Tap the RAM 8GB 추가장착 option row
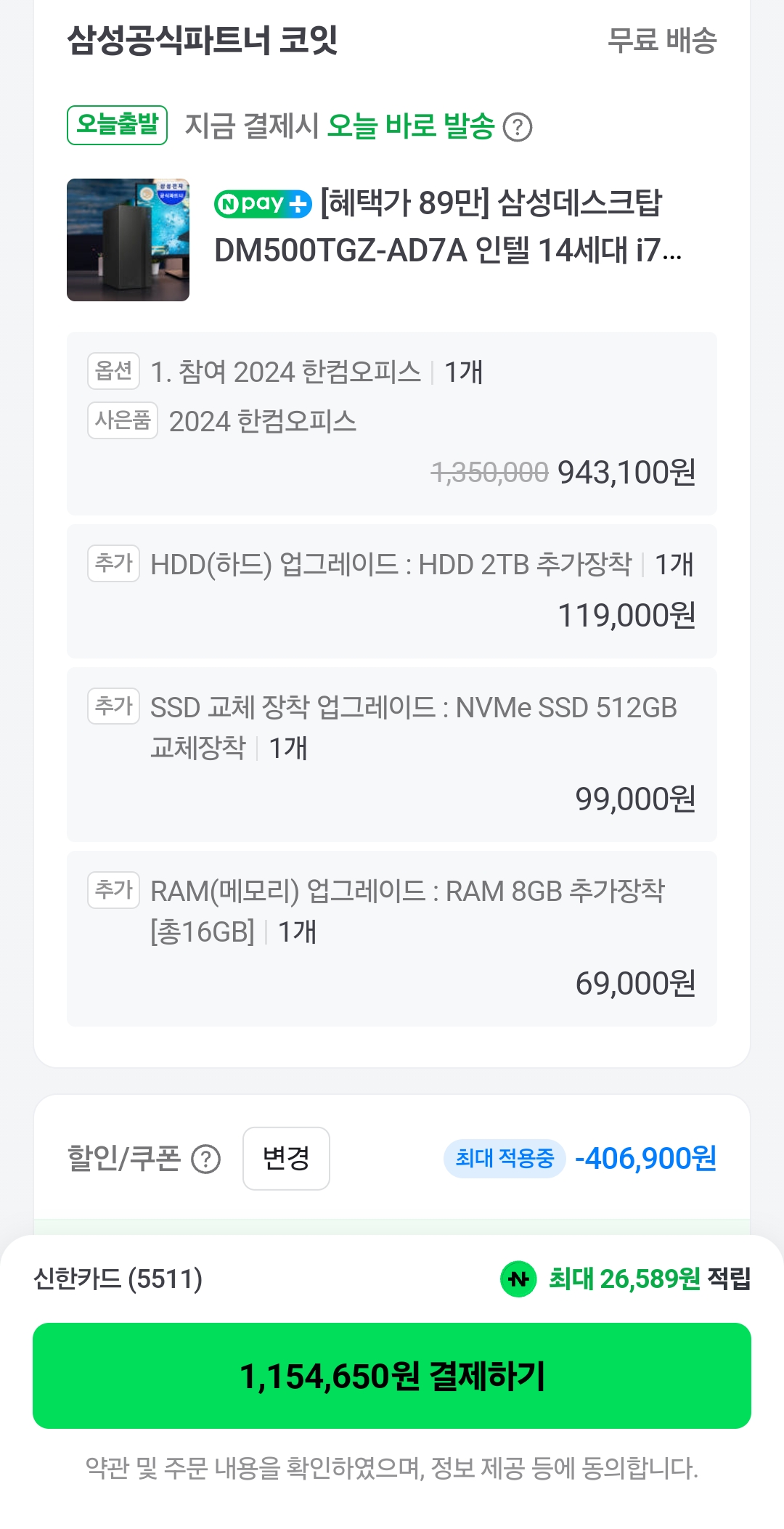Screen dimensions: 784x1529 pyautogui.click(x=392, y=938)
